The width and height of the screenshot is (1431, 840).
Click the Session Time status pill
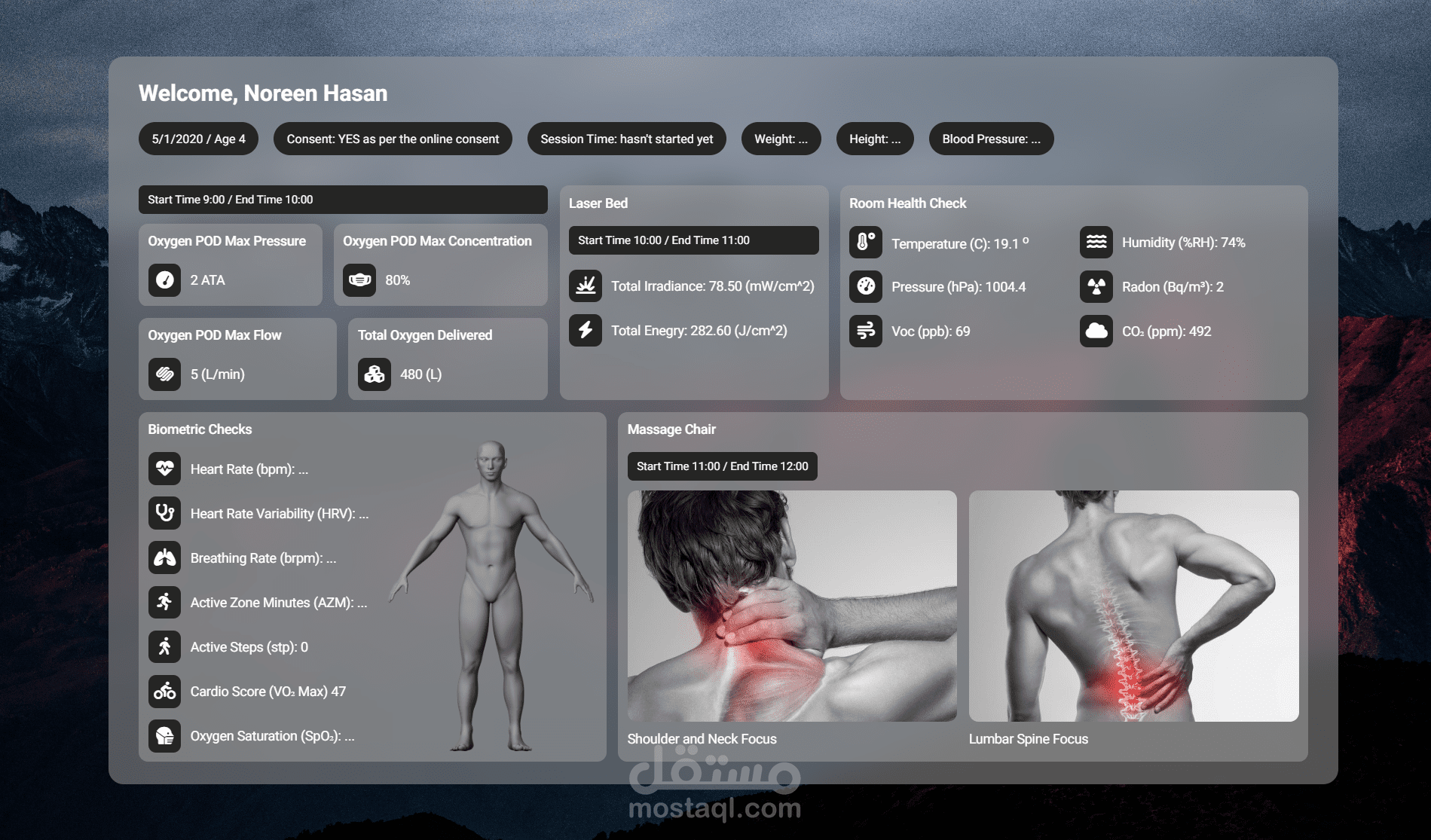[x=626, y=139]
